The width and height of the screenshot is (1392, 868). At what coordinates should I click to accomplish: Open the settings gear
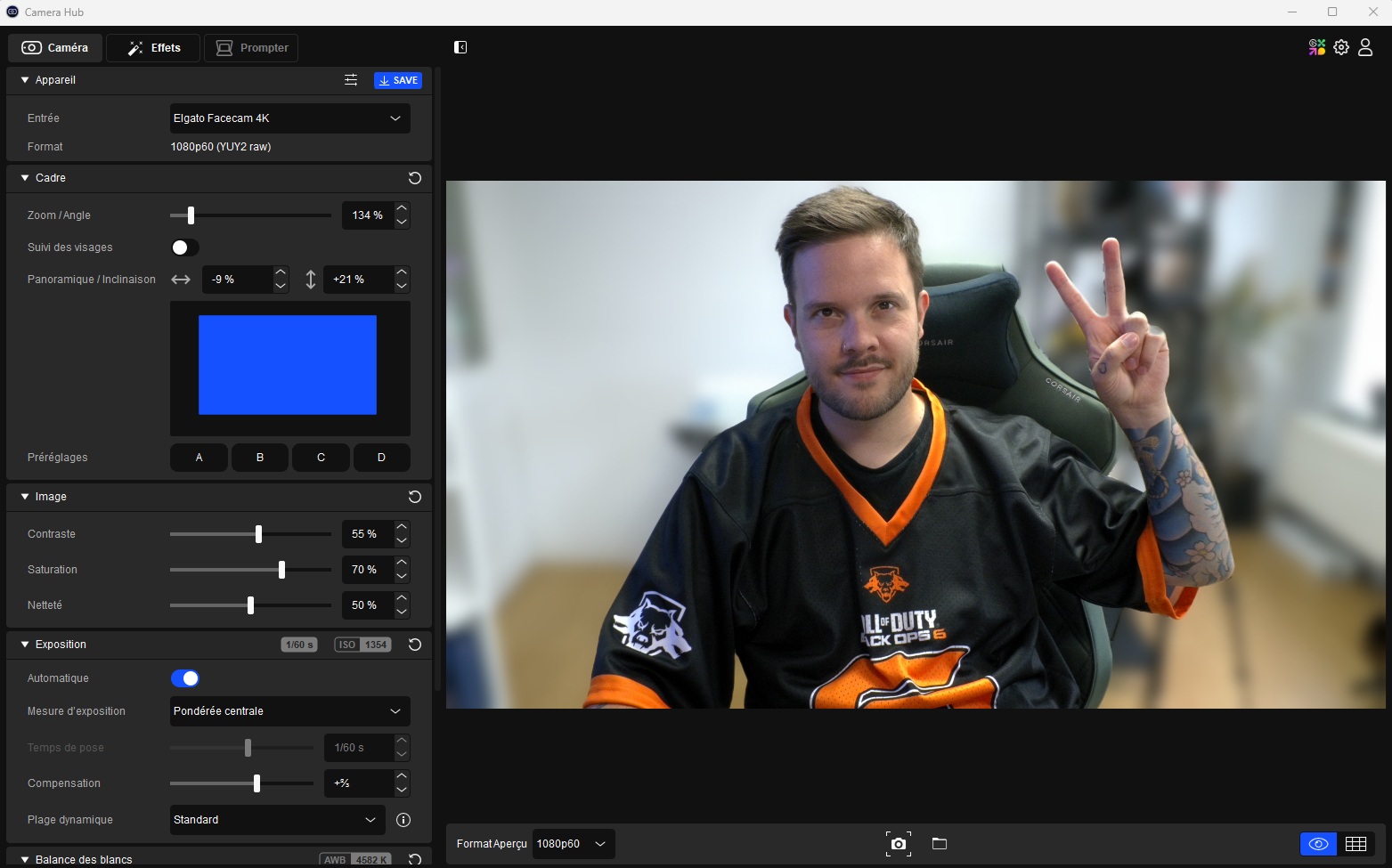(x=1341, y=47)
